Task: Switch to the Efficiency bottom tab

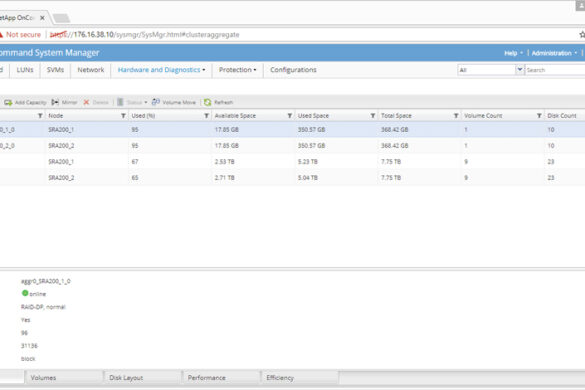Action: (x=300, y=378)
